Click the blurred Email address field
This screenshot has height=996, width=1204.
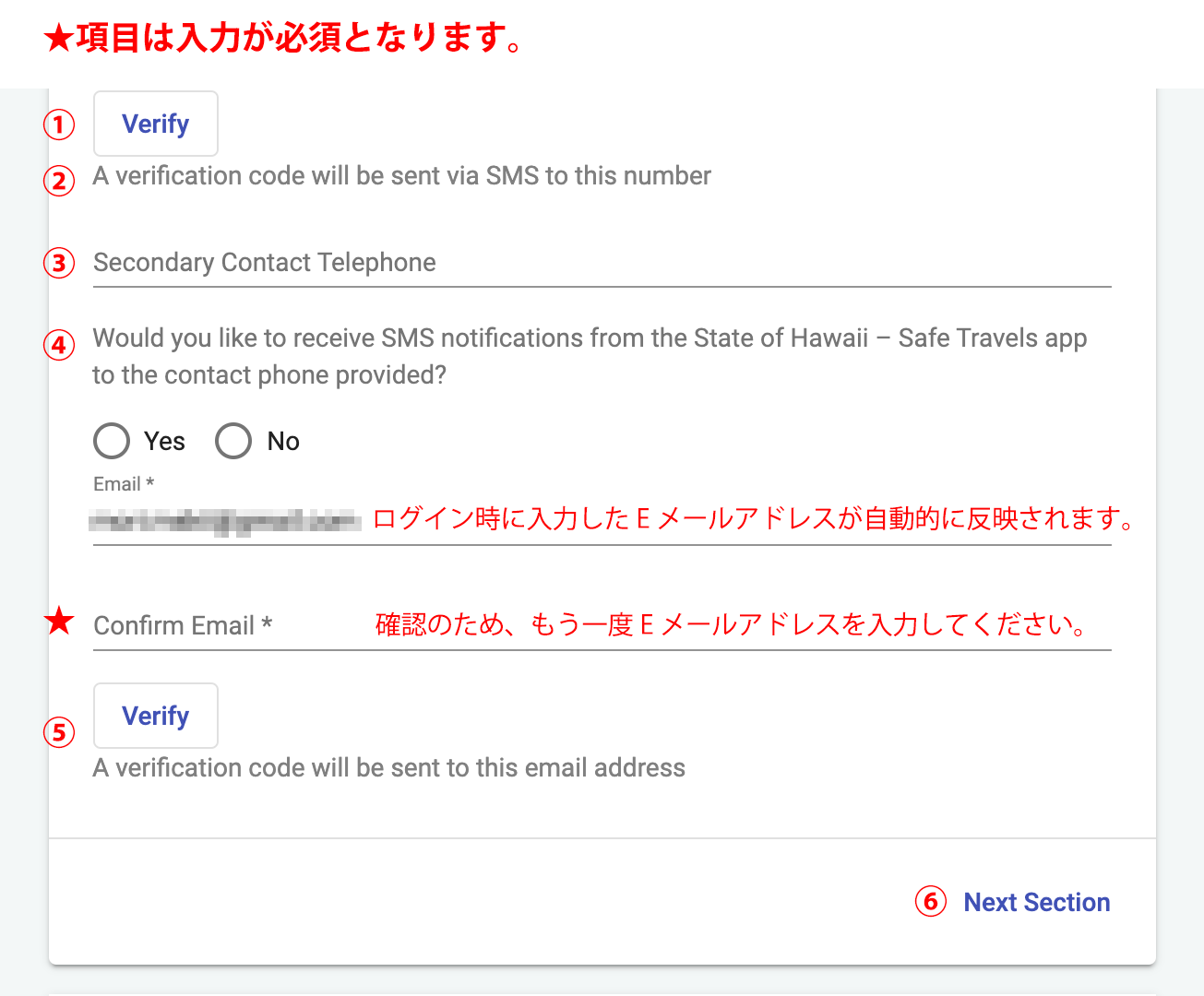(x=225, y=521)
